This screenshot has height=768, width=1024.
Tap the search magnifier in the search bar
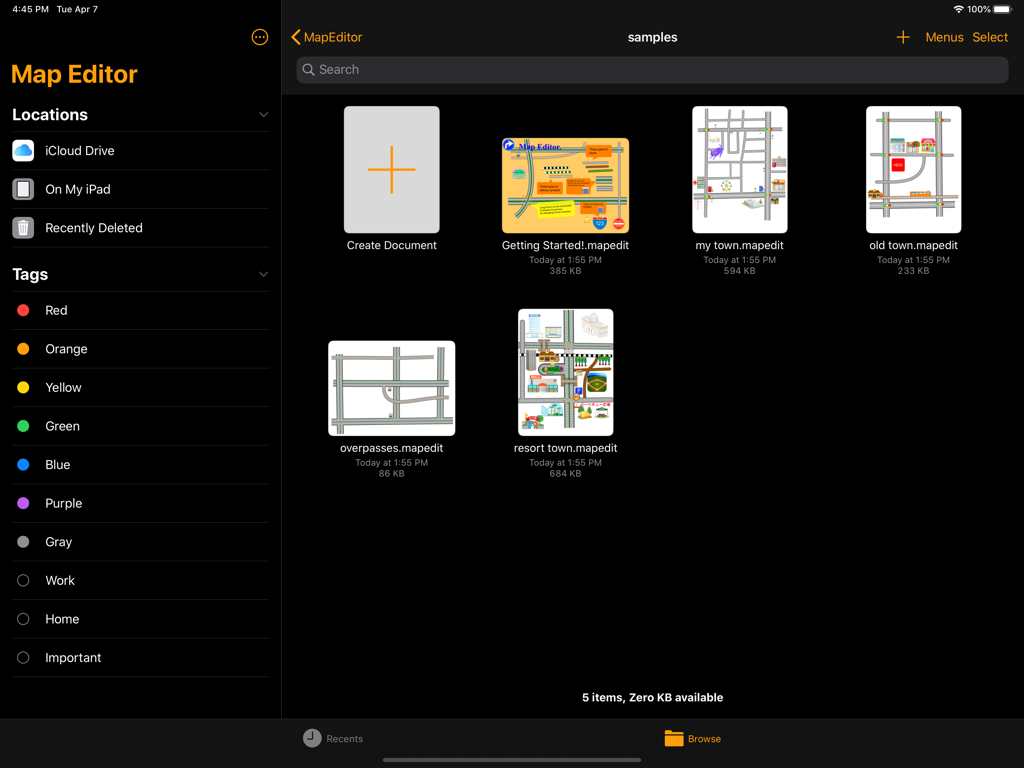coord(308,70)
